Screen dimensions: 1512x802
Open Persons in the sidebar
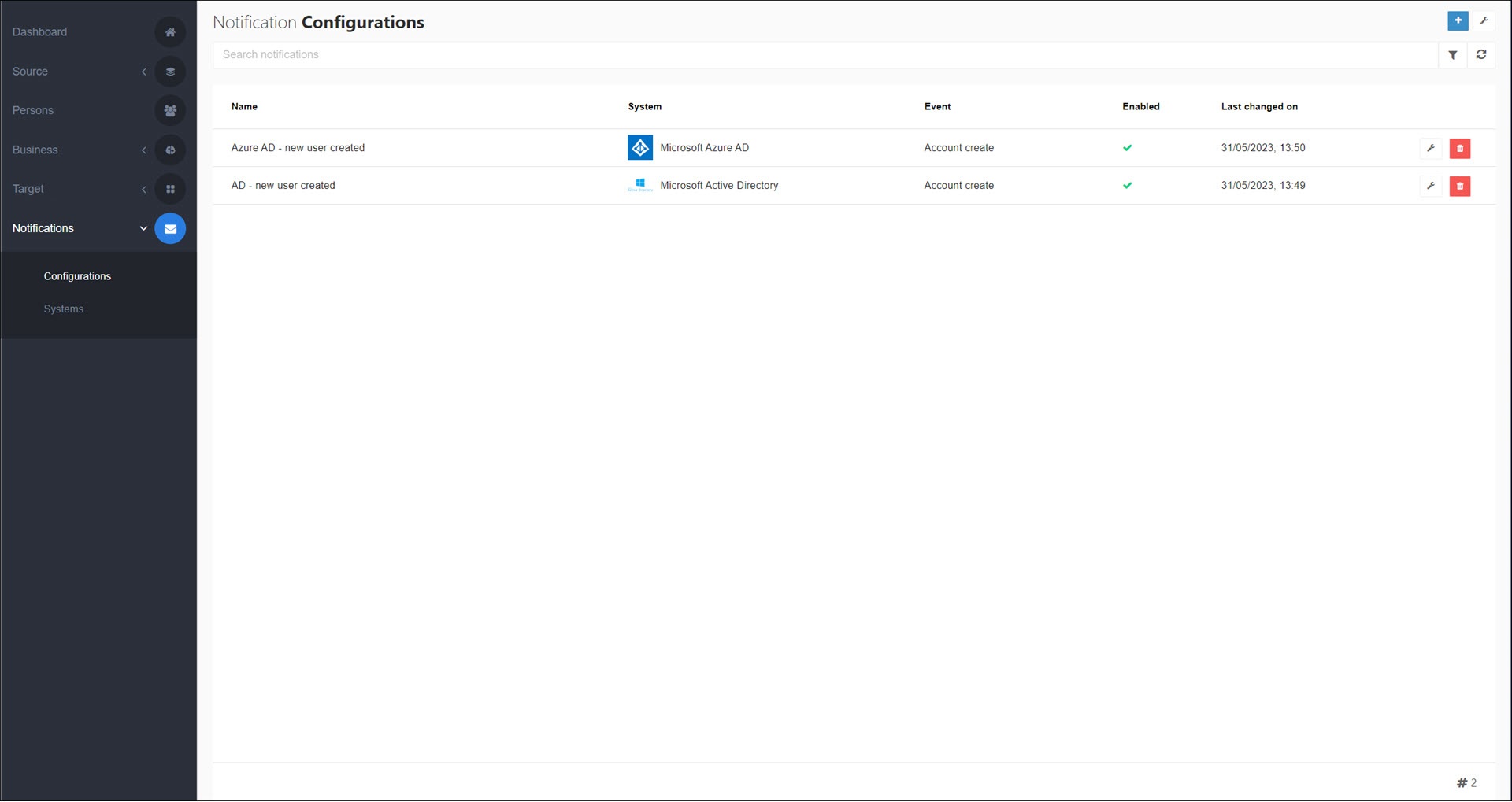click(33, 111)
